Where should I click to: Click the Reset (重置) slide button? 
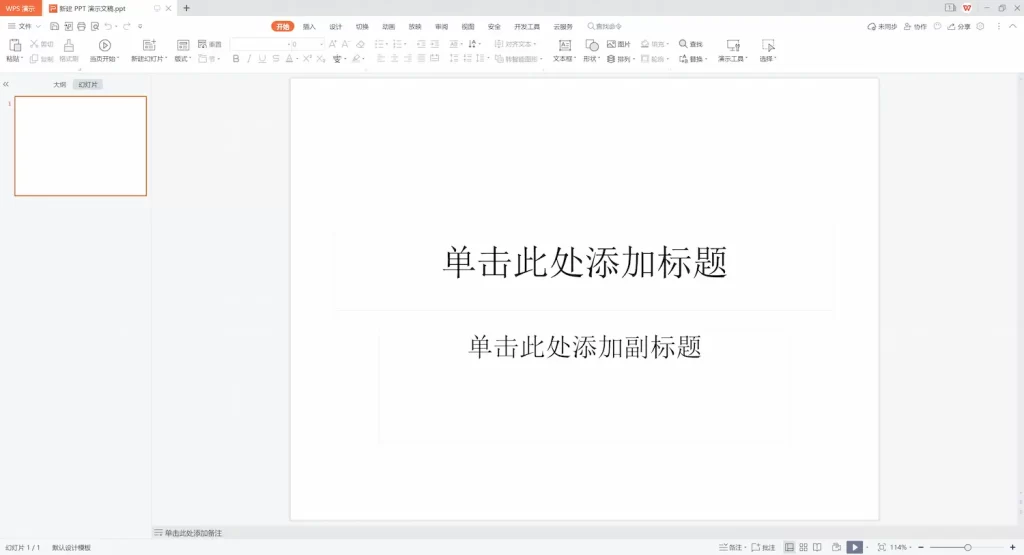(210, 44)
